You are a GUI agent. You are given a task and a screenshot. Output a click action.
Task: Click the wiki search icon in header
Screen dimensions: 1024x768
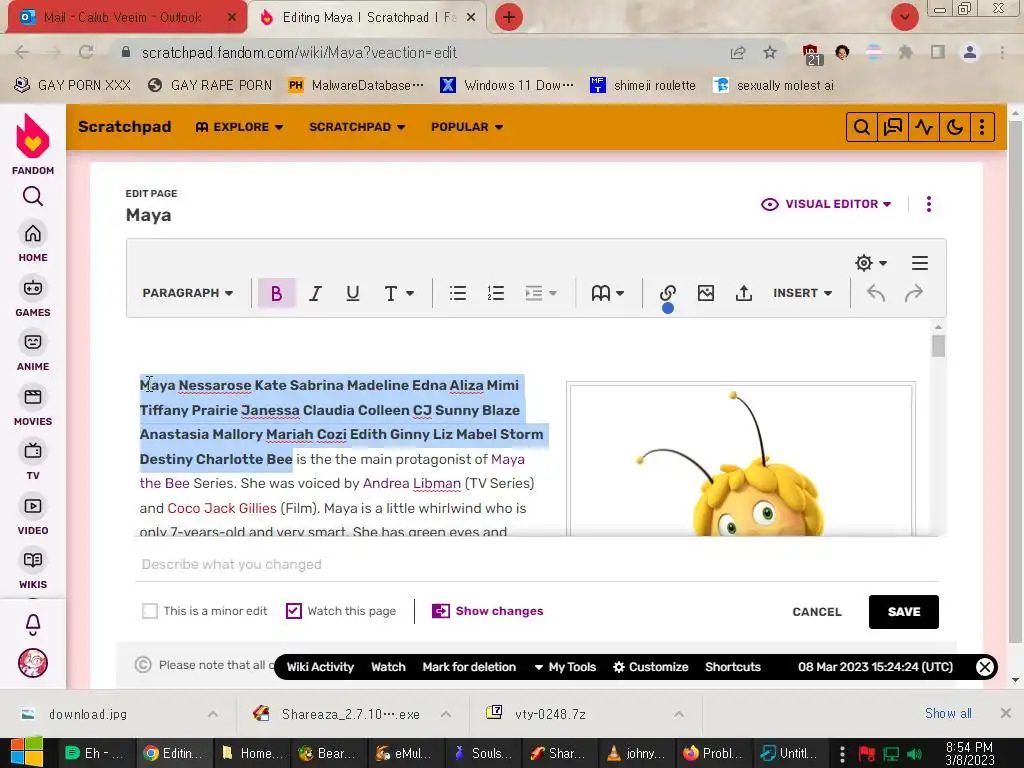[x=861, y=127]
